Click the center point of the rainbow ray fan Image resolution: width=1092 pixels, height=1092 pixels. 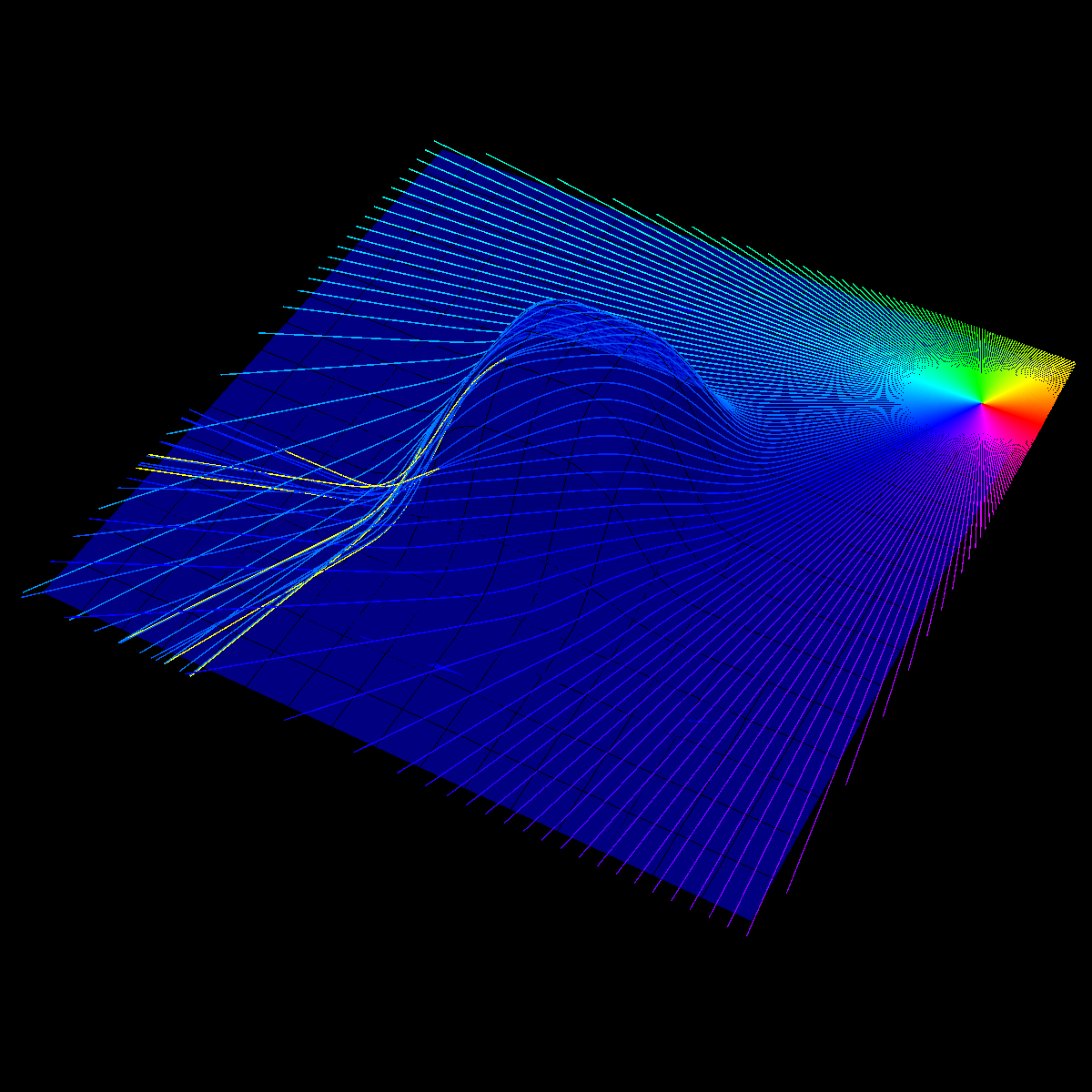click(x=983, y=400)
